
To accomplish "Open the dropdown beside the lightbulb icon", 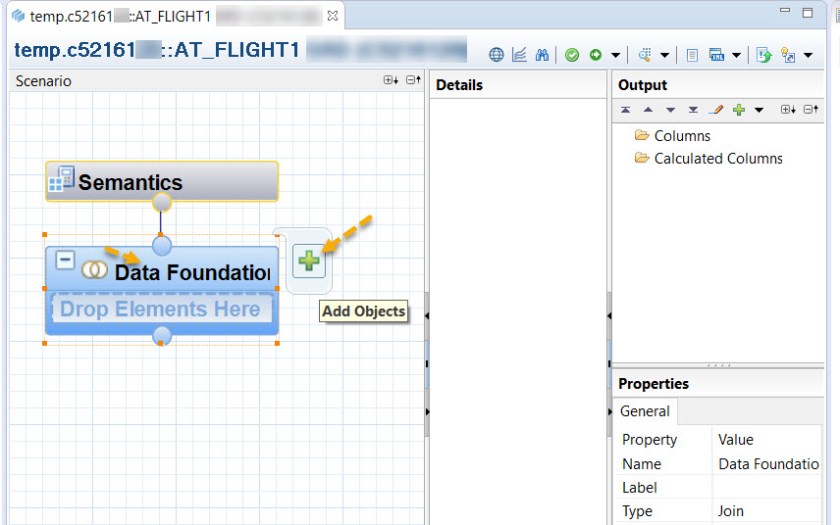I will pyautogui.click(x=808, y=55).
